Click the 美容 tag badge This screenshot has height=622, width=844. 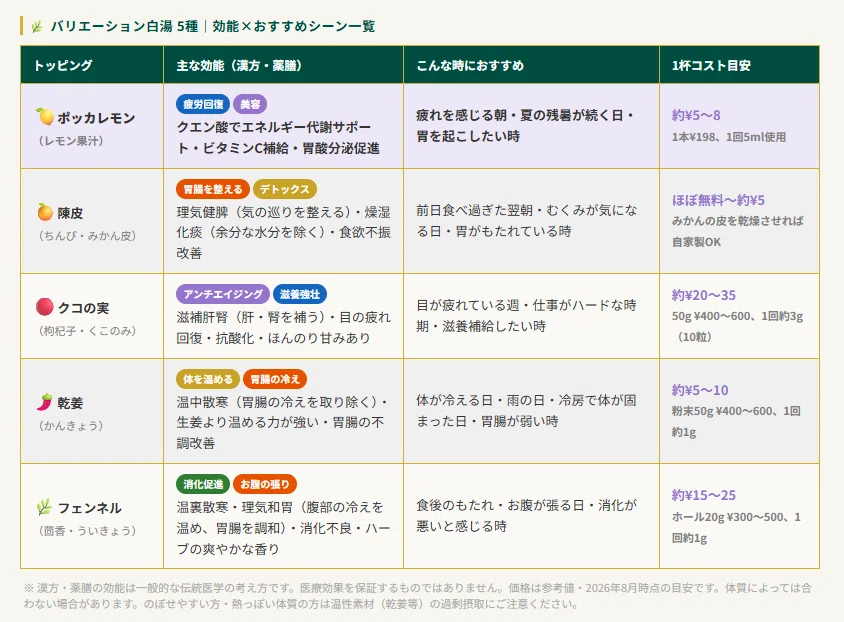point(250,104)
